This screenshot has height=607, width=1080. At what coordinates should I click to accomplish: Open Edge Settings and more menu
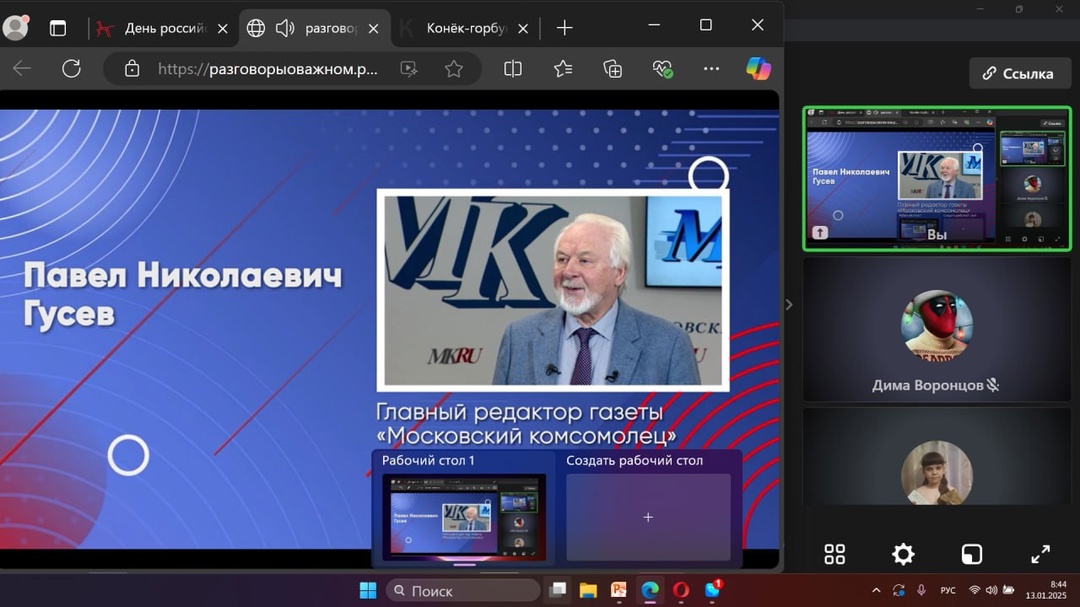coord(712,69)
